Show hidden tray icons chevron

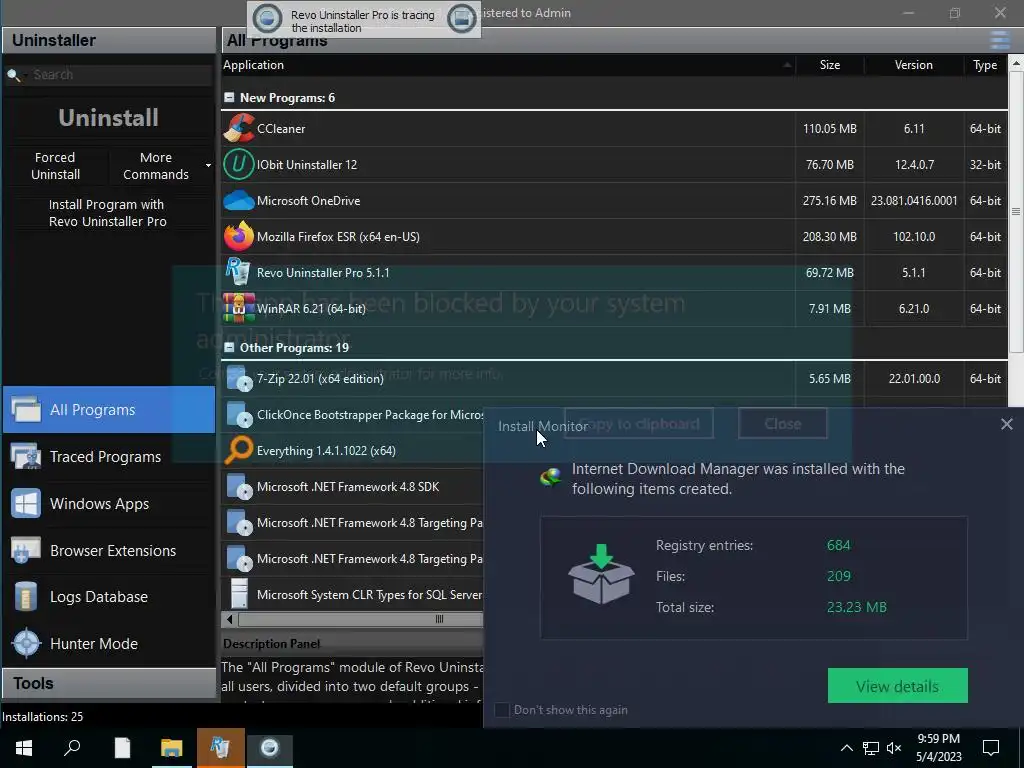(846, 748)
